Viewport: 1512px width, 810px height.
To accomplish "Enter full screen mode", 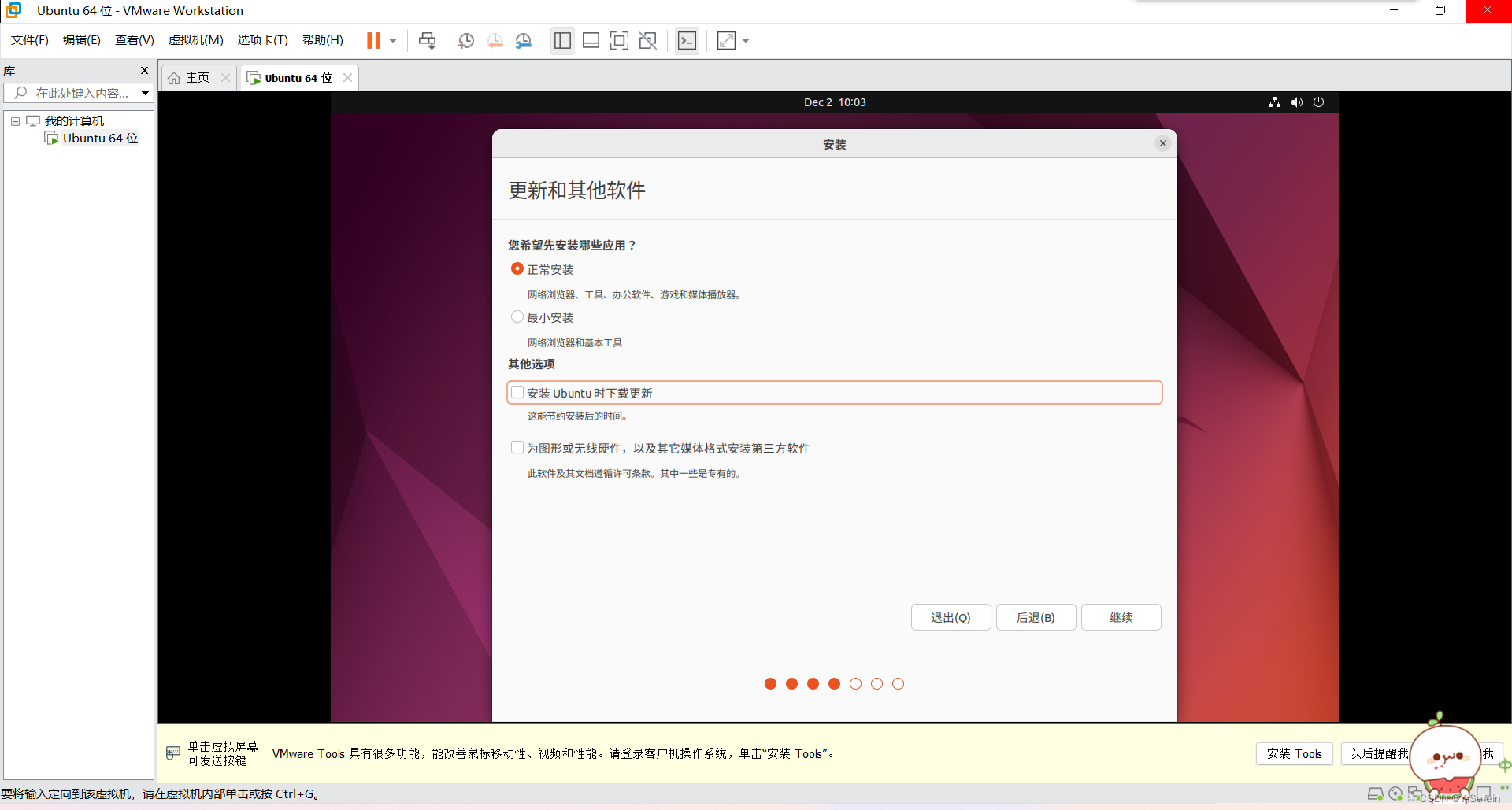I will tap(619, 40).
